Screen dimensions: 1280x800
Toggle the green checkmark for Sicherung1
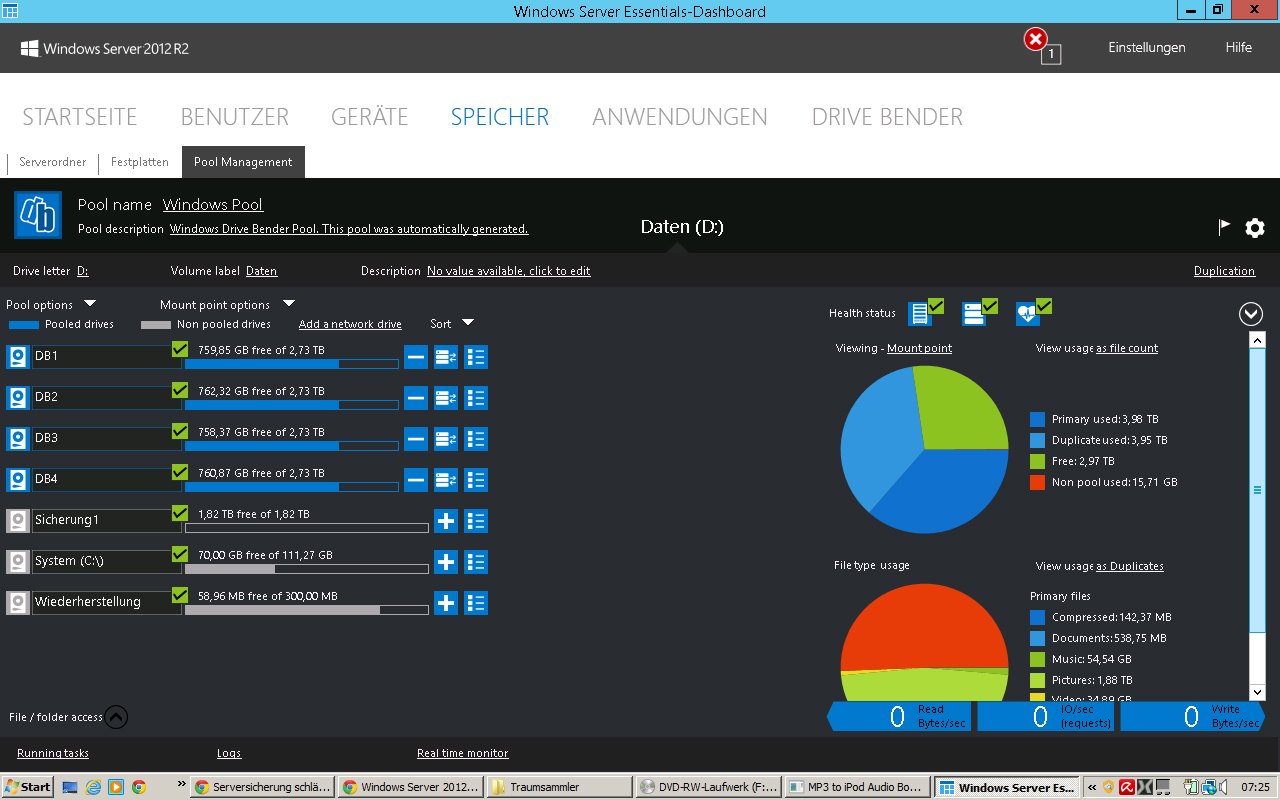pos(180,513)
